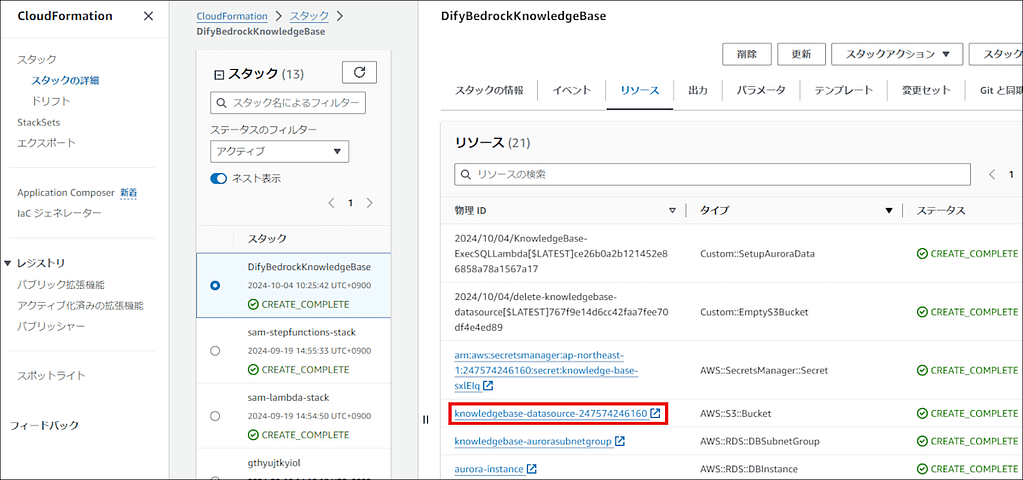This screenshot has height=480, width=1023.
Task: Open the knowledgebase-datasource S3 bucket link
Action: (550, 413)
